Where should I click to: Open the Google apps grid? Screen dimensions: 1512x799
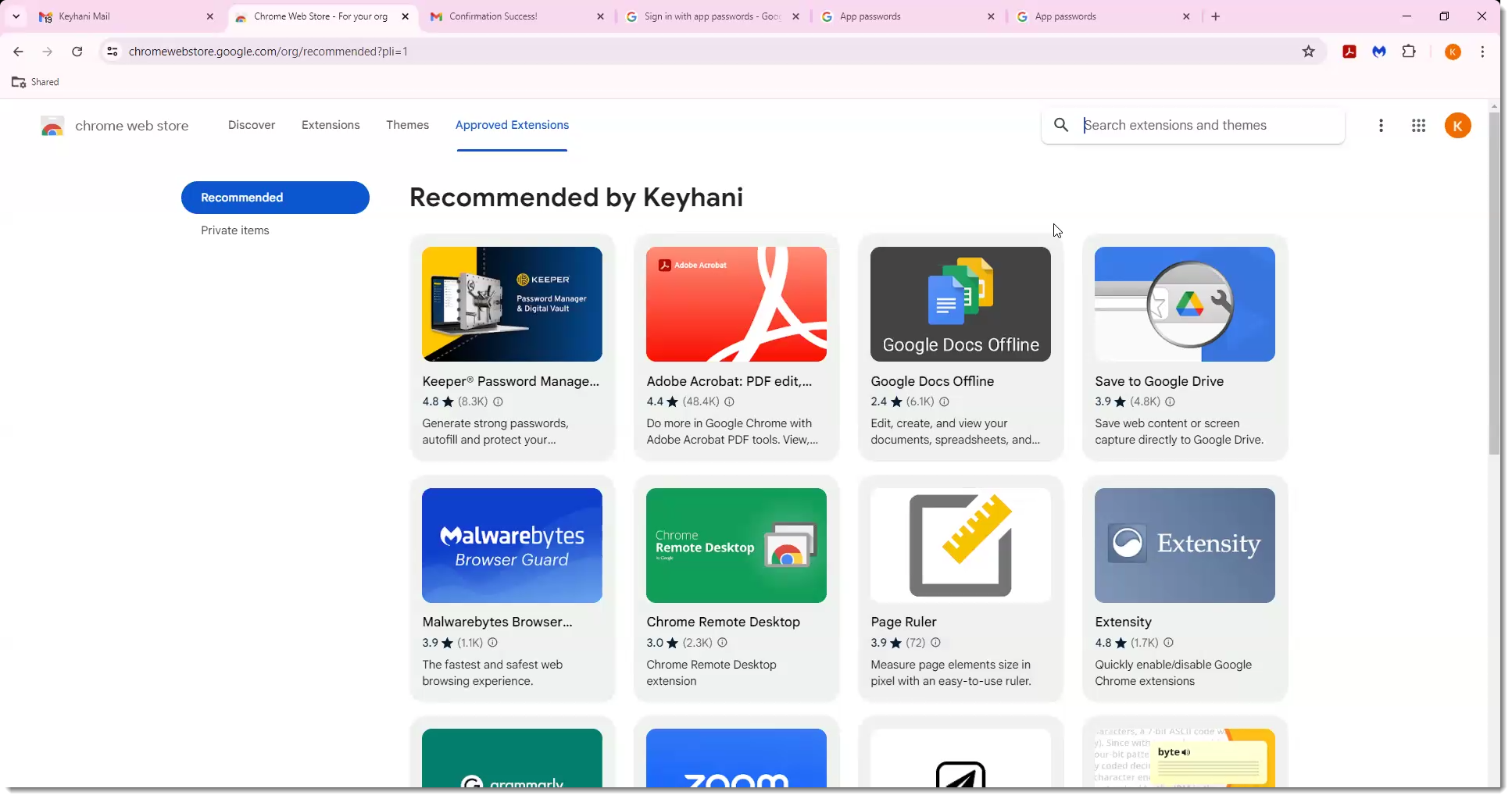click(x=1418, y=126)
